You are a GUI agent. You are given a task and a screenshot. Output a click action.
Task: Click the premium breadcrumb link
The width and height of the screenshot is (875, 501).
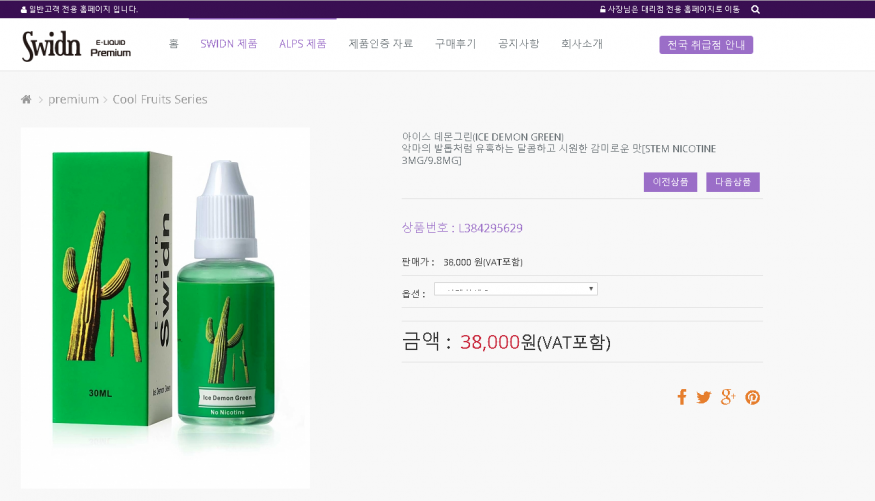coord(73,99)
